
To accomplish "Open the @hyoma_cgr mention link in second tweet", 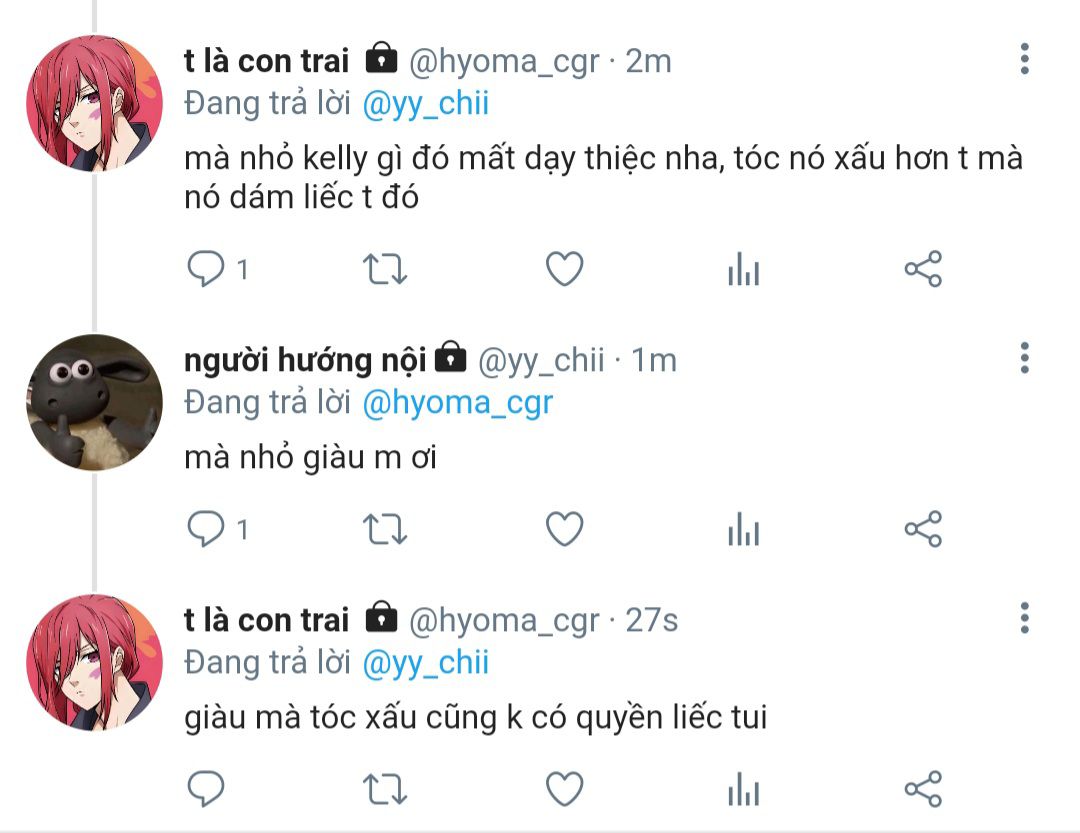I will coord(457,403).
